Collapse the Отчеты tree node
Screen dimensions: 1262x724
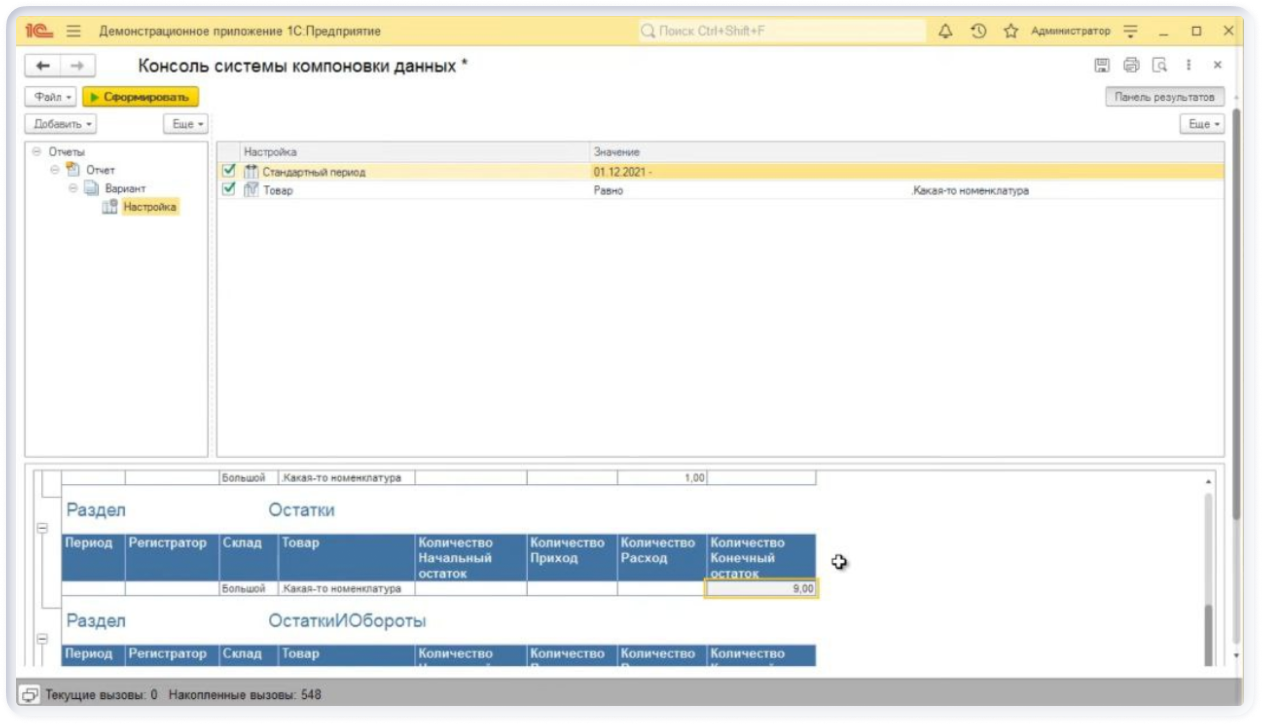click(x=37, y=152)
